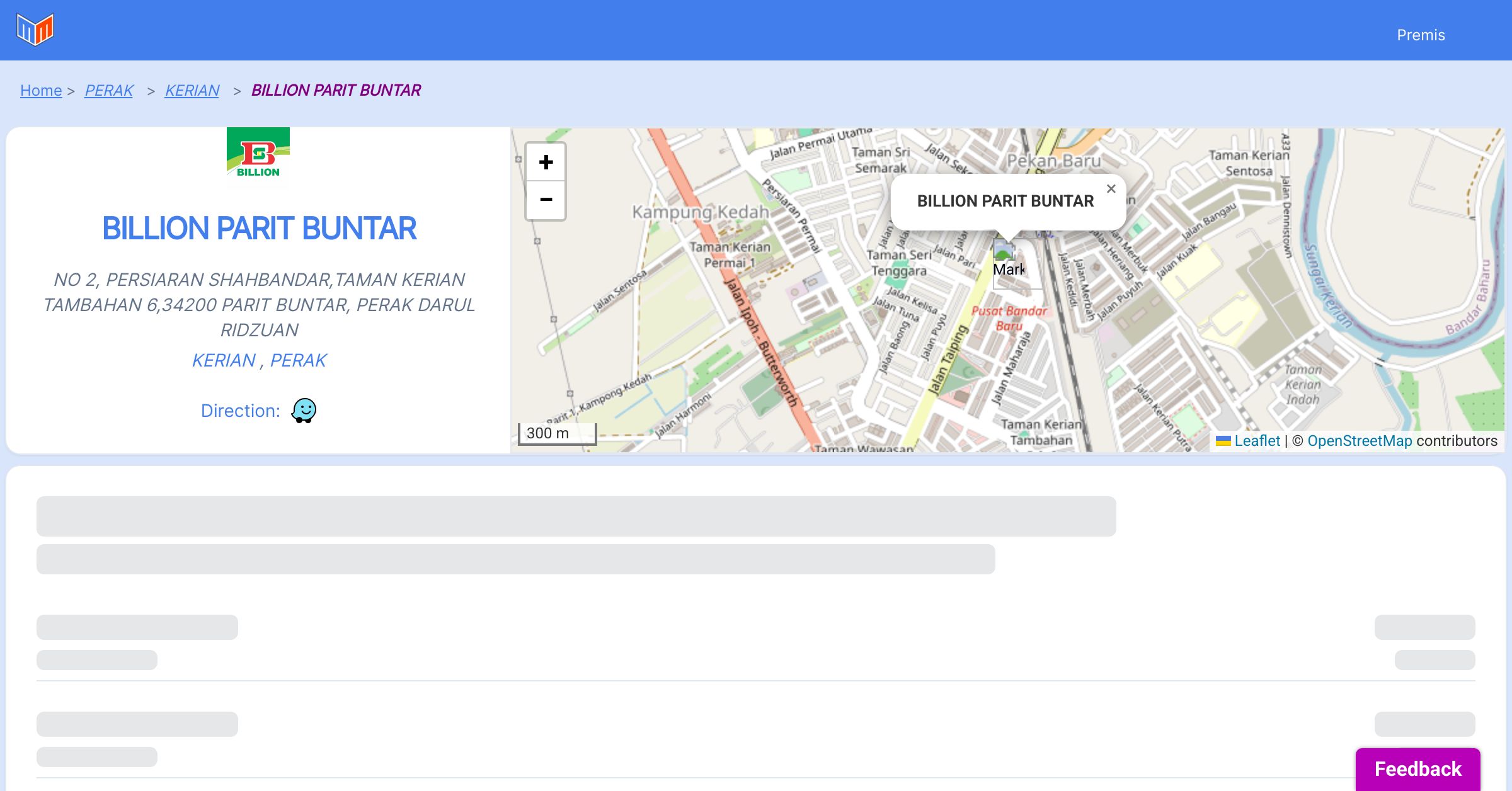Click BILLION PARIT BUNTAR breadcrumb
Viewport: 1512px width, 791px height.
tap(336, 91)
